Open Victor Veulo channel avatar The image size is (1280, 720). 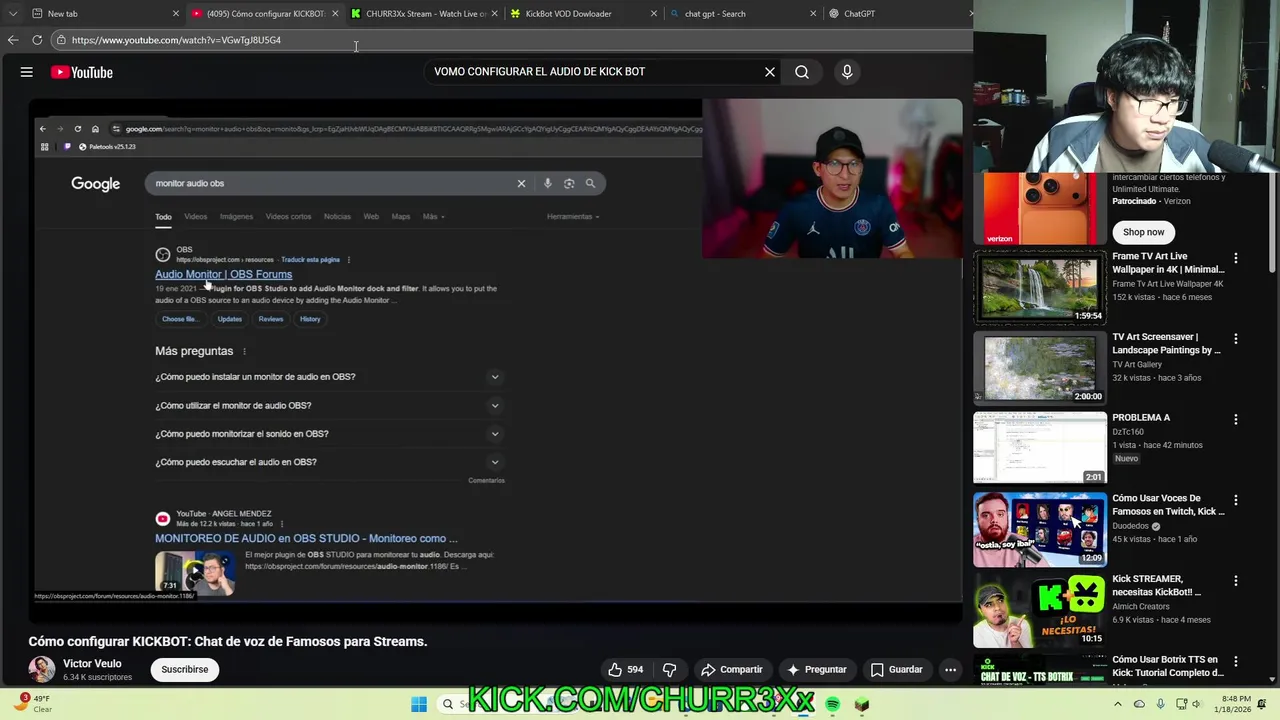tap(42, 669)
